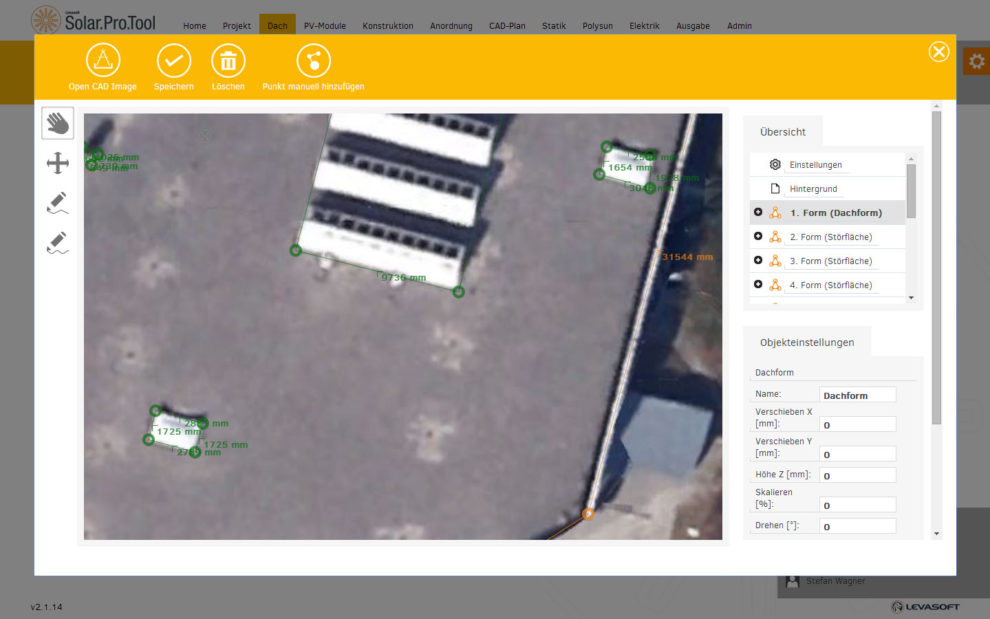This screenshot has height=619, width=990.
Task: Expand the 4. Form (Störfläche) node
Action: (758, 284)
